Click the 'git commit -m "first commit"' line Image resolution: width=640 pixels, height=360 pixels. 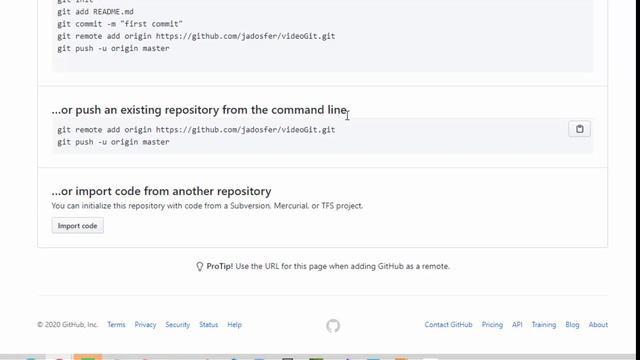pos(120,24)
